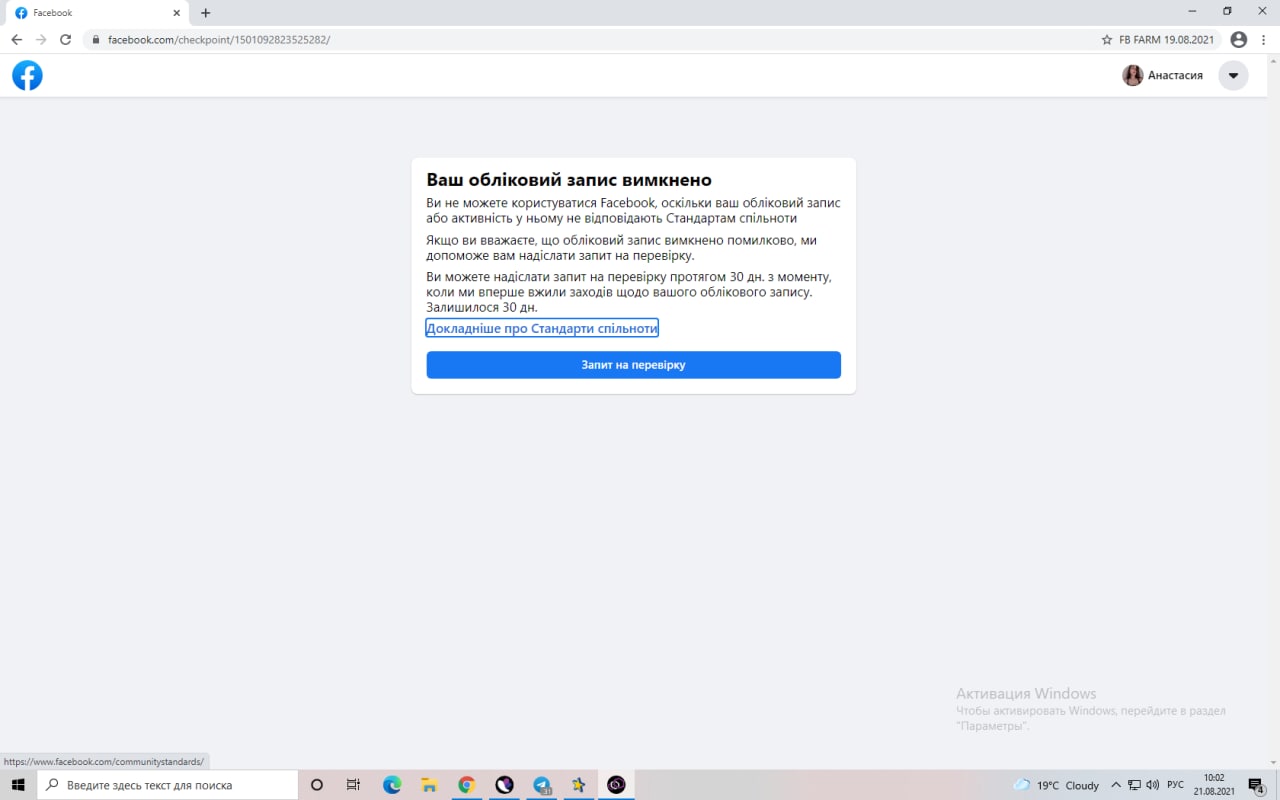Viewport: 1280px width, 800px height.
Task: Open the clock showing 10:02 21.08.2021
Action: point(1214,785)
